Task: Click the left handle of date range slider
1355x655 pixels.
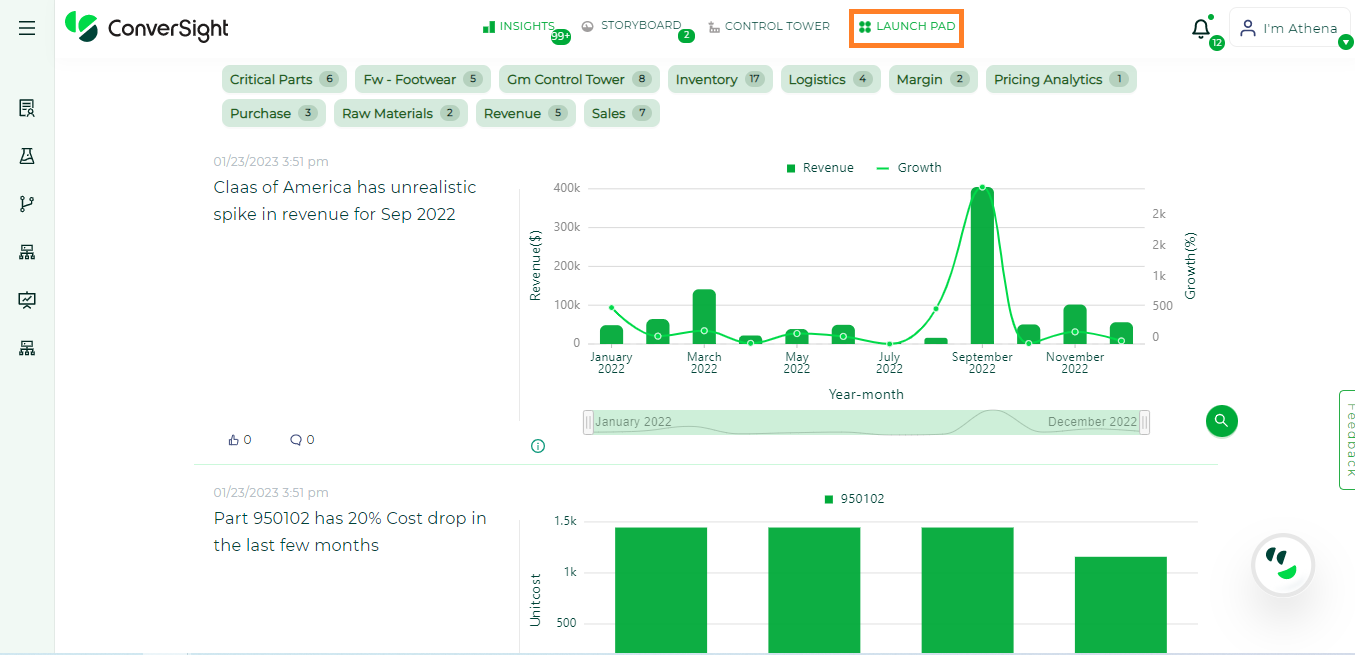Action: pos(588,422)
